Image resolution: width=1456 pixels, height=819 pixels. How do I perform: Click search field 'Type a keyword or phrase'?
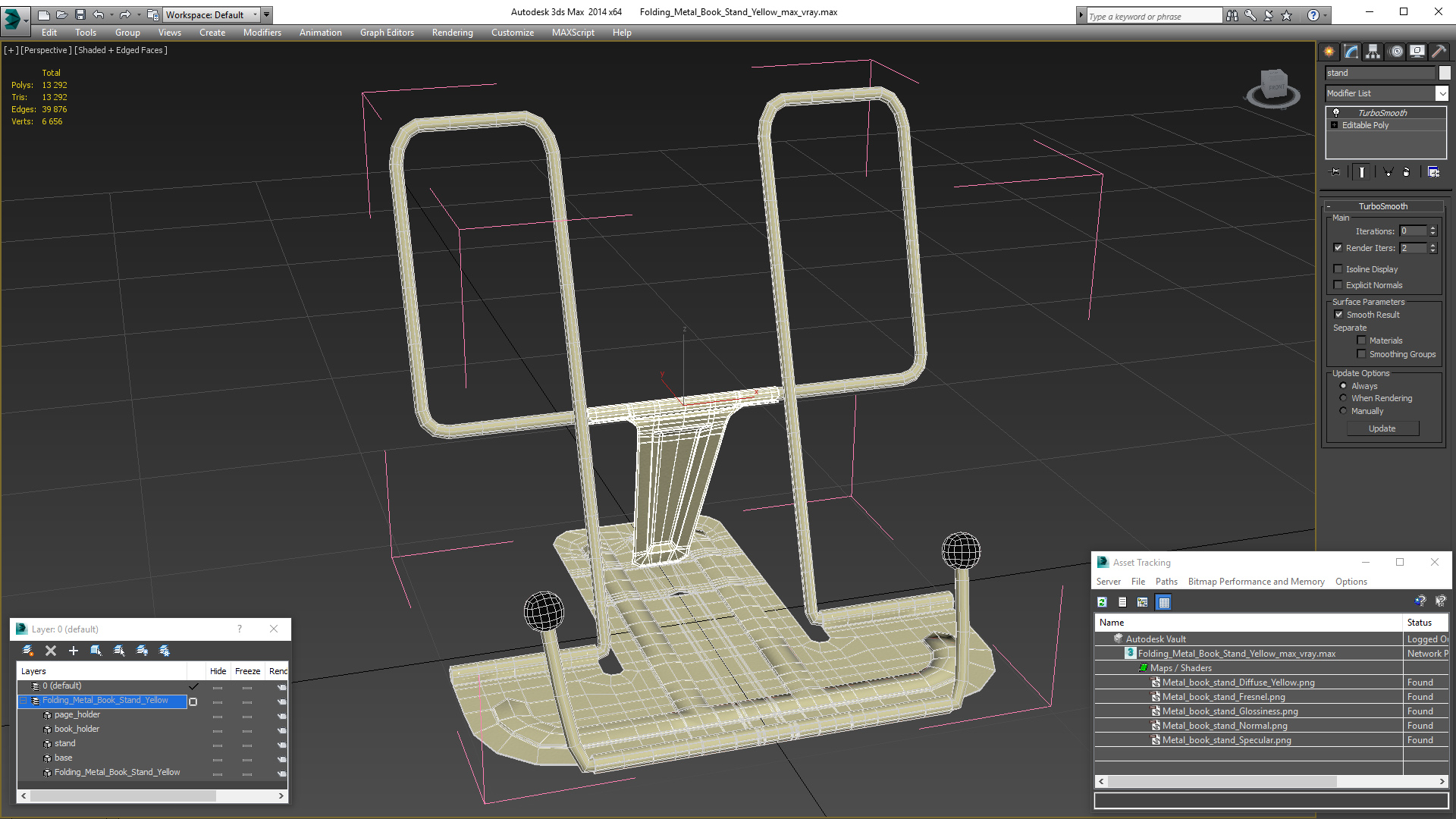pyautogui.click(x=1153, y=16)
